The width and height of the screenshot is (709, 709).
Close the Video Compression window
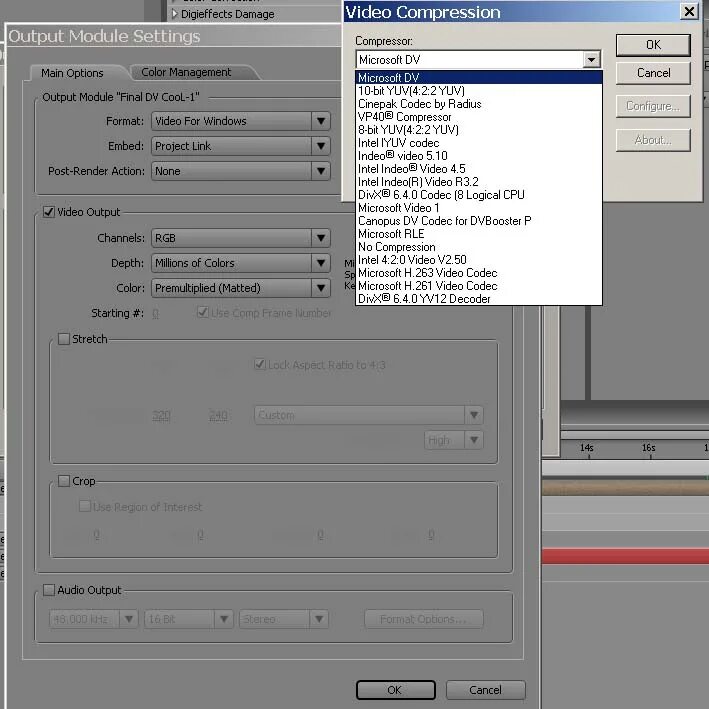[689, 11]
